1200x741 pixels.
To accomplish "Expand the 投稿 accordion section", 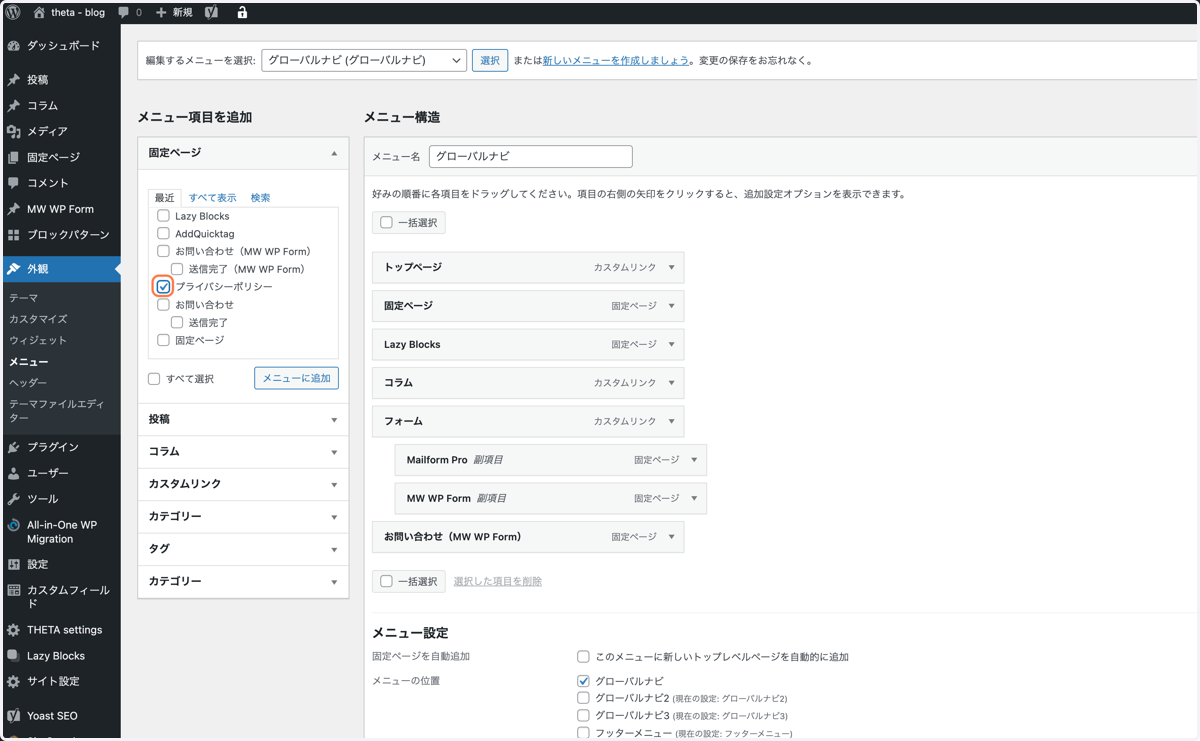I will coord(243,420).
